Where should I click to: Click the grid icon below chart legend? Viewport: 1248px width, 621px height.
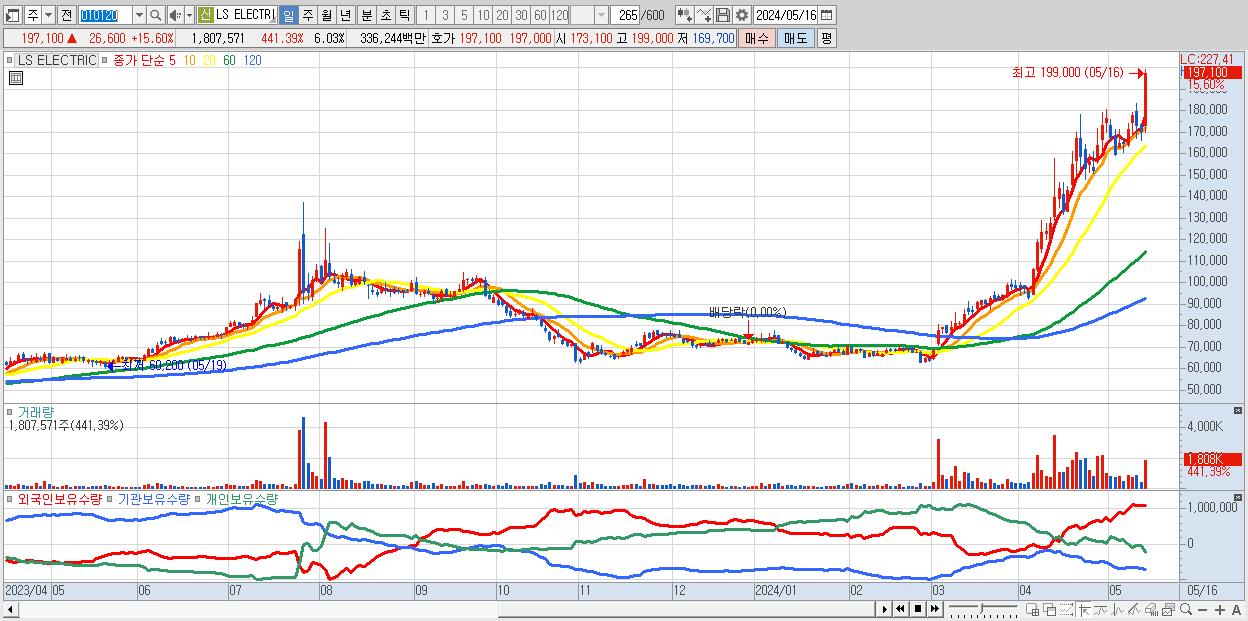click(x=14, y=79)
